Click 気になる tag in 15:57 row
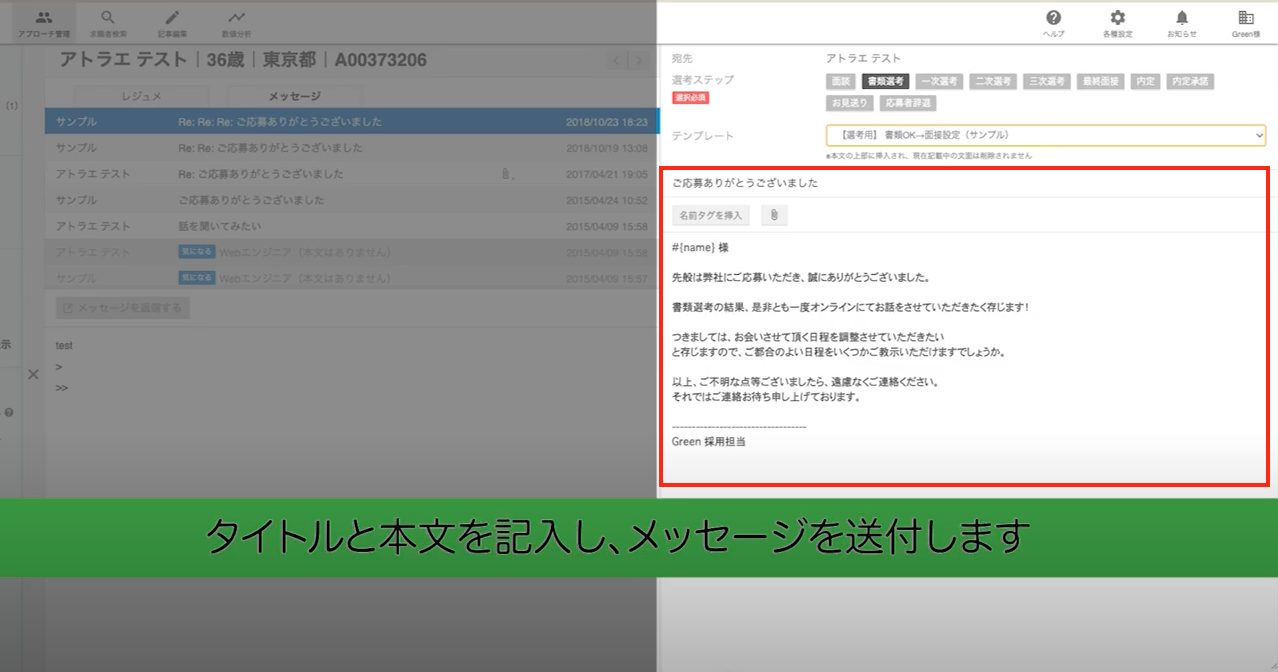1278x672 pixels. click(196, 278)
